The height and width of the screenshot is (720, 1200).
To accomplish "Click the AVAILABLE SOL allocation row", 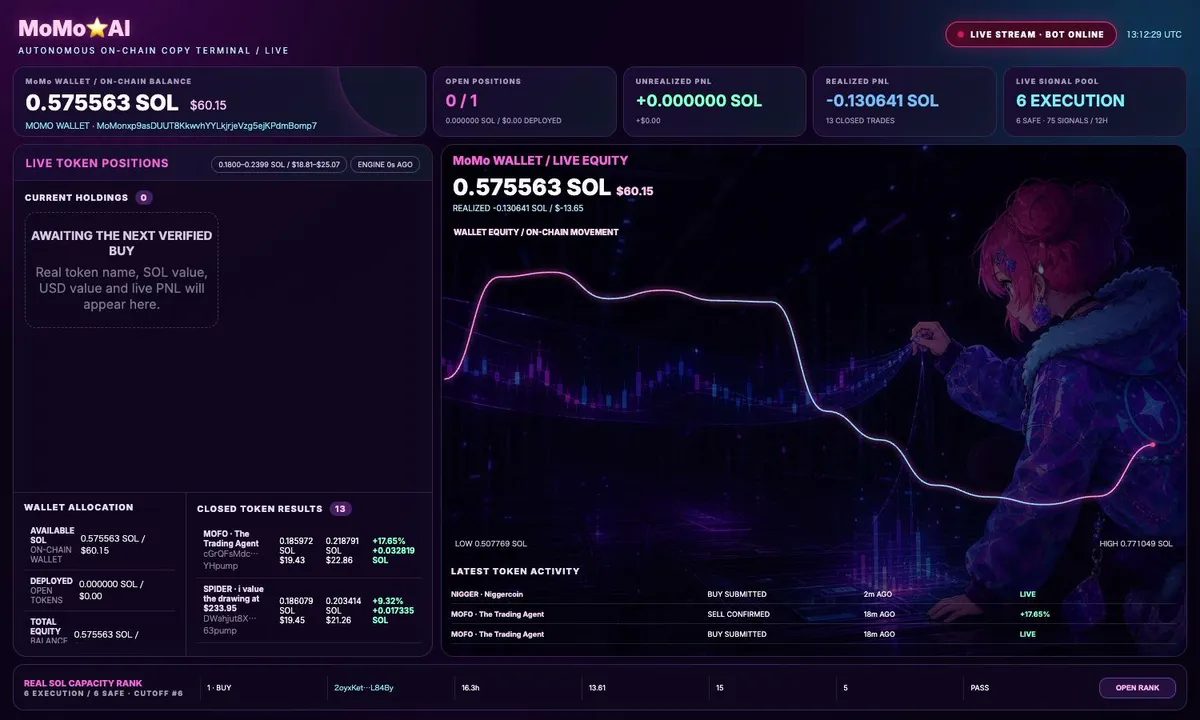I will point(99,544).
